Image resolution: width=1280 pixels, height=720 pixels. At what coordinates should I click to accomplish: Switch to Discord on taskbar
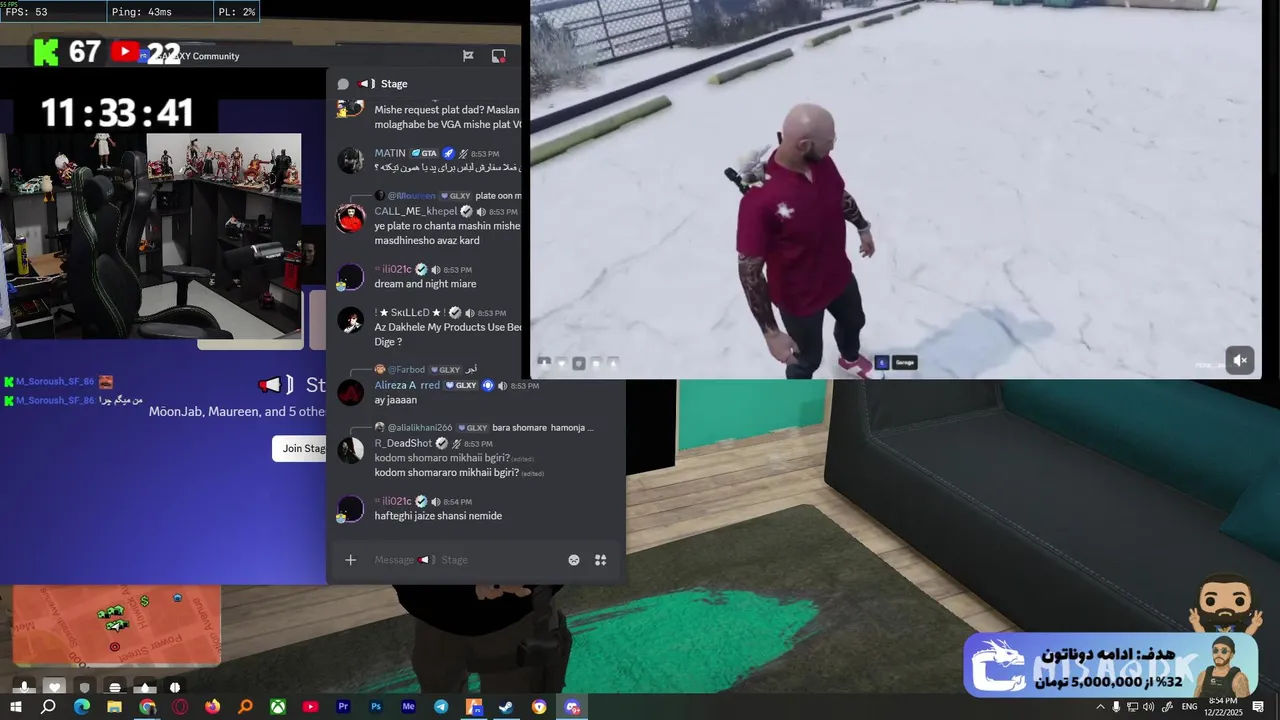pos(572,707)
